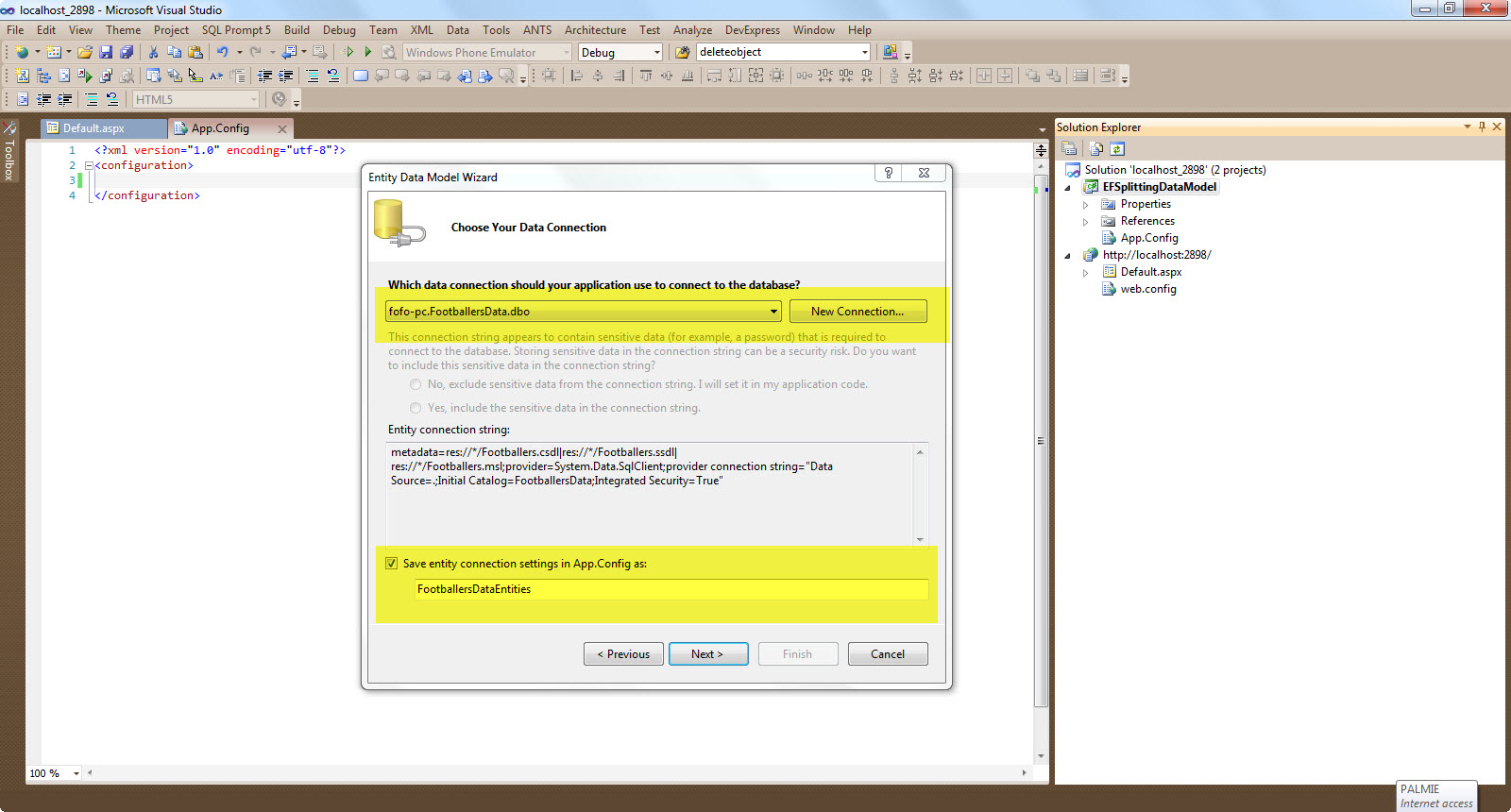The height and width of the screenshot is (812, 1511).
Task: Open the DevExpress menu
Action: click(x=753, y=29)
